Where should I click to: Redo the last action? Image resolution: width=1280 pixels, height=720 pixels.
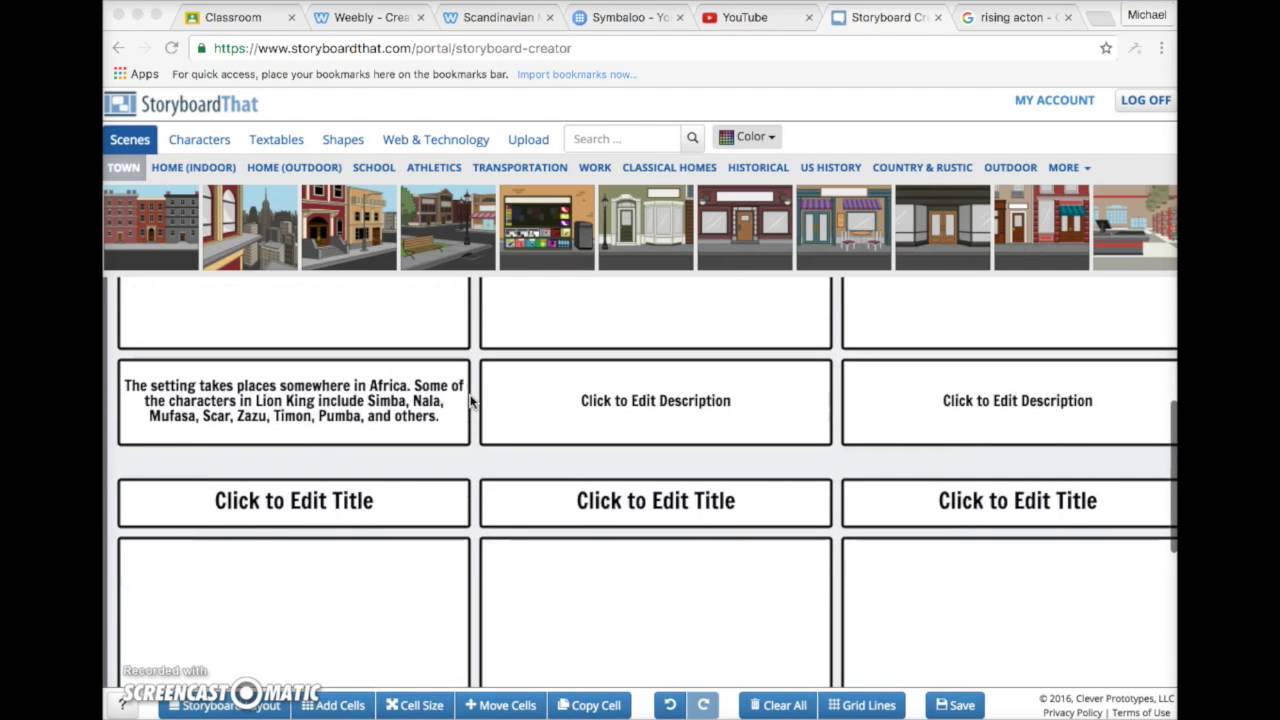(703, 705)
